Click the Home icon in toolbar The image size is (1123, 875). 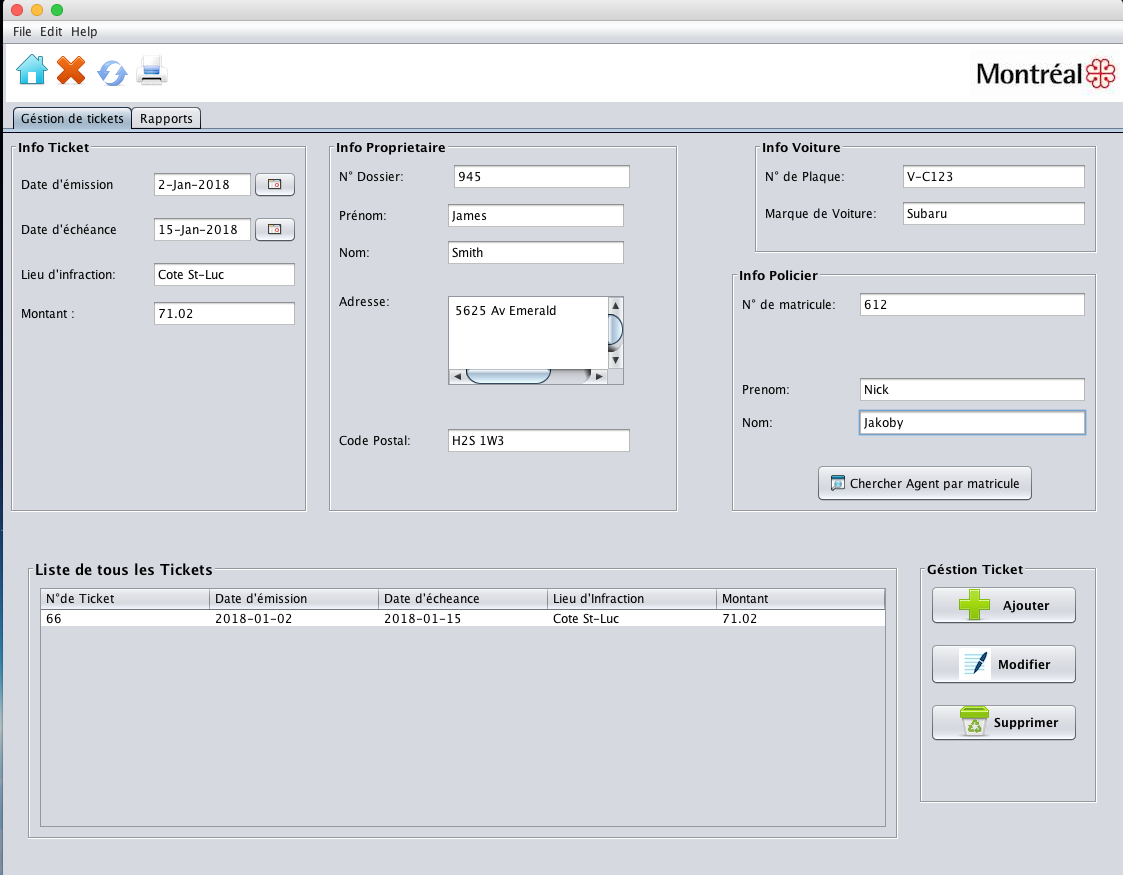[32, 70]
